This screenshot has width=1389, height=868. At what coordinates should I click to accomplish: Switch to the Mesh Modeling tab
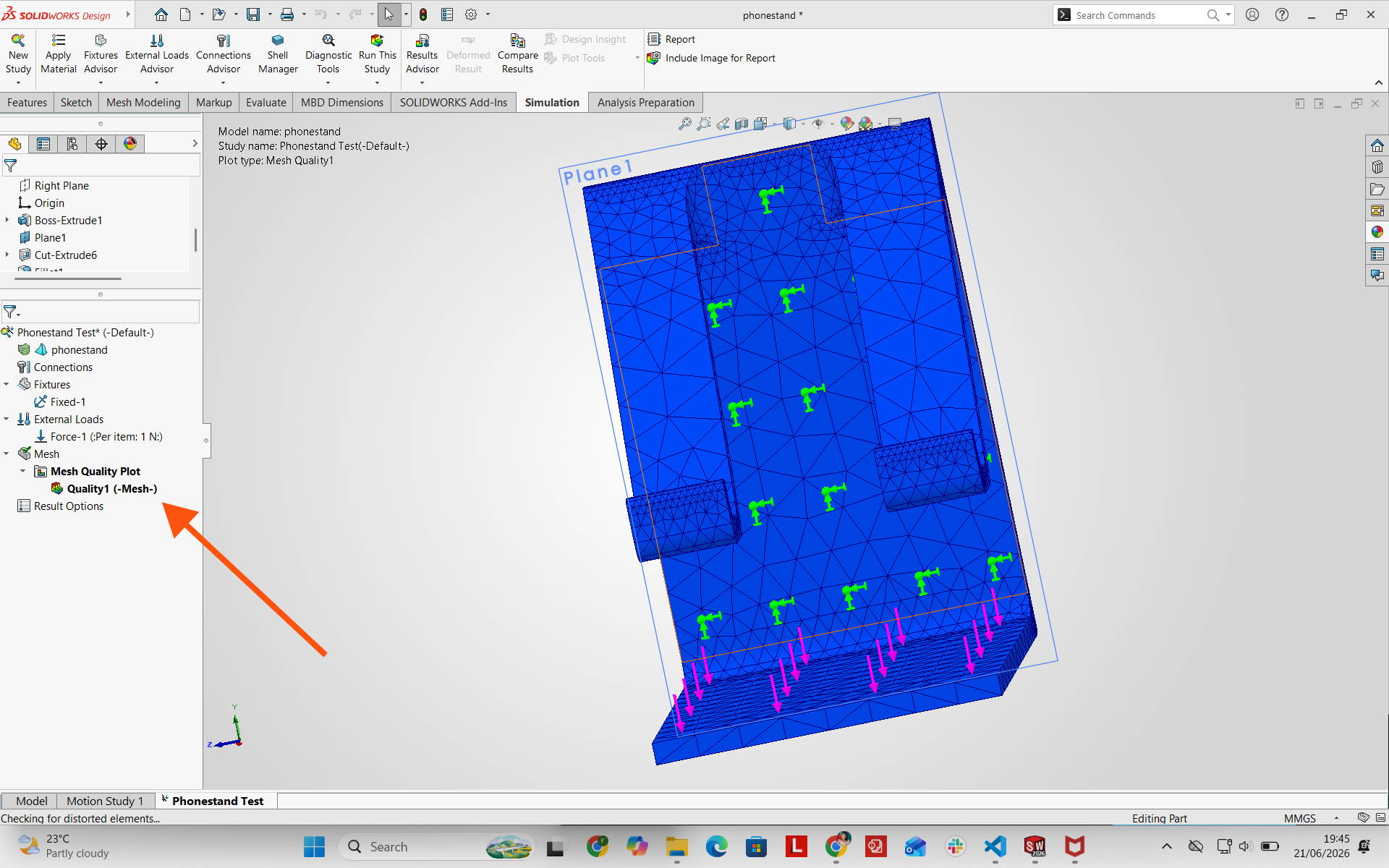[x=143, y=103]
